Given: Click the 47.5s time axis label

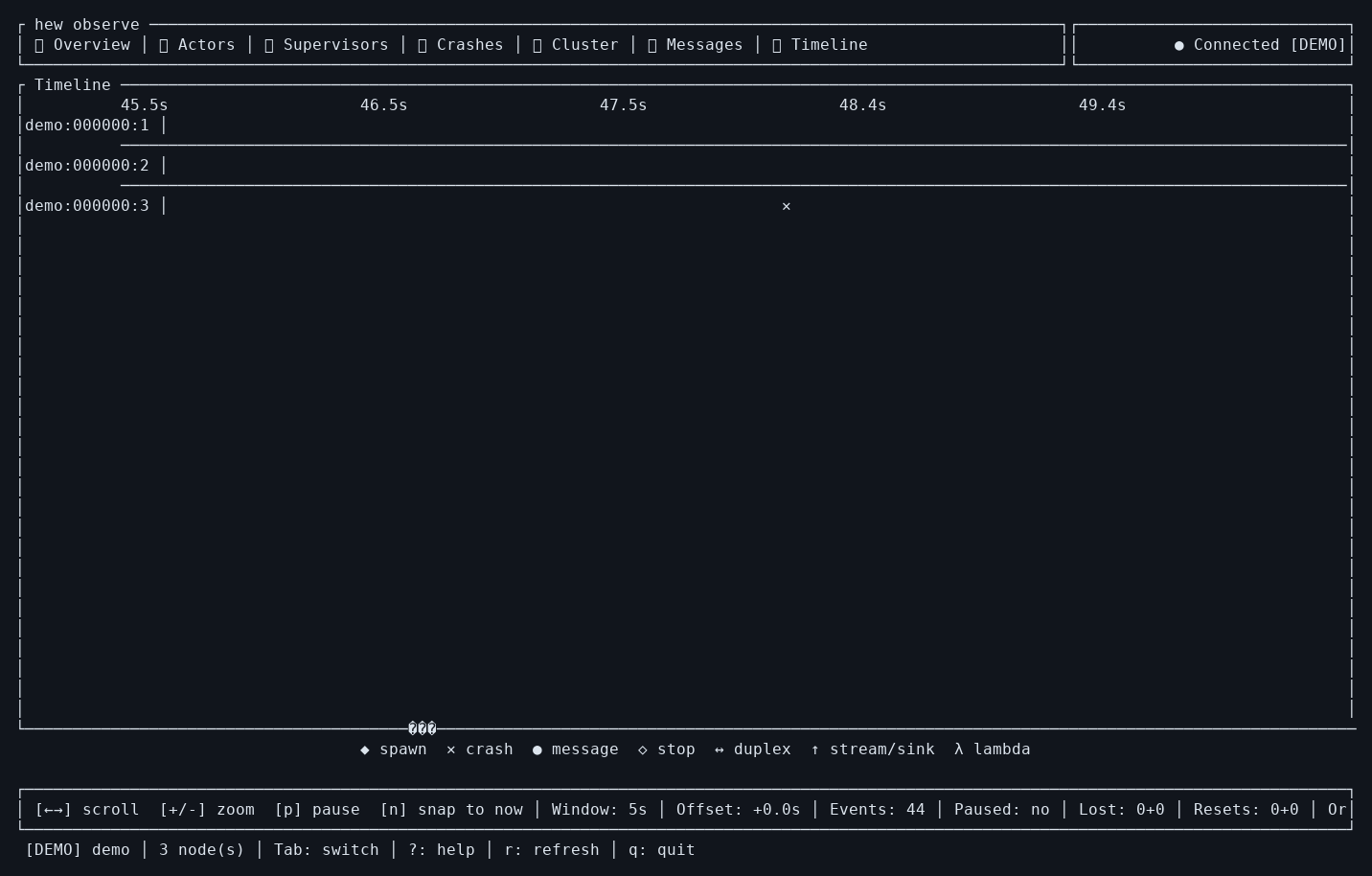Looking at the screenshot, I should pyautogui.click(x=624, y=105).
